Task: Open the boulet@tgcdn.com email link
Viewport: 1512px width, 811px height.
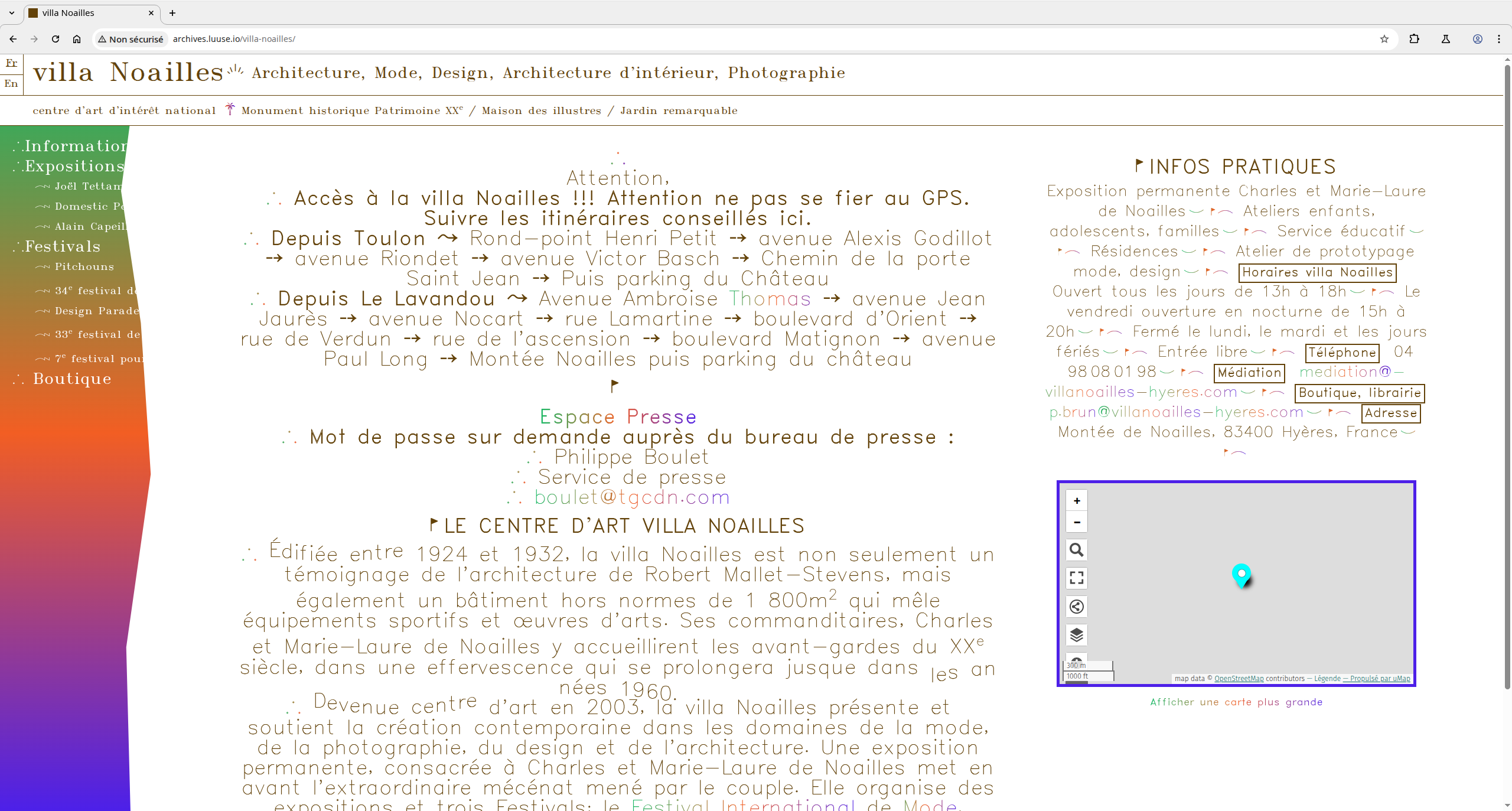Action: 632,497
